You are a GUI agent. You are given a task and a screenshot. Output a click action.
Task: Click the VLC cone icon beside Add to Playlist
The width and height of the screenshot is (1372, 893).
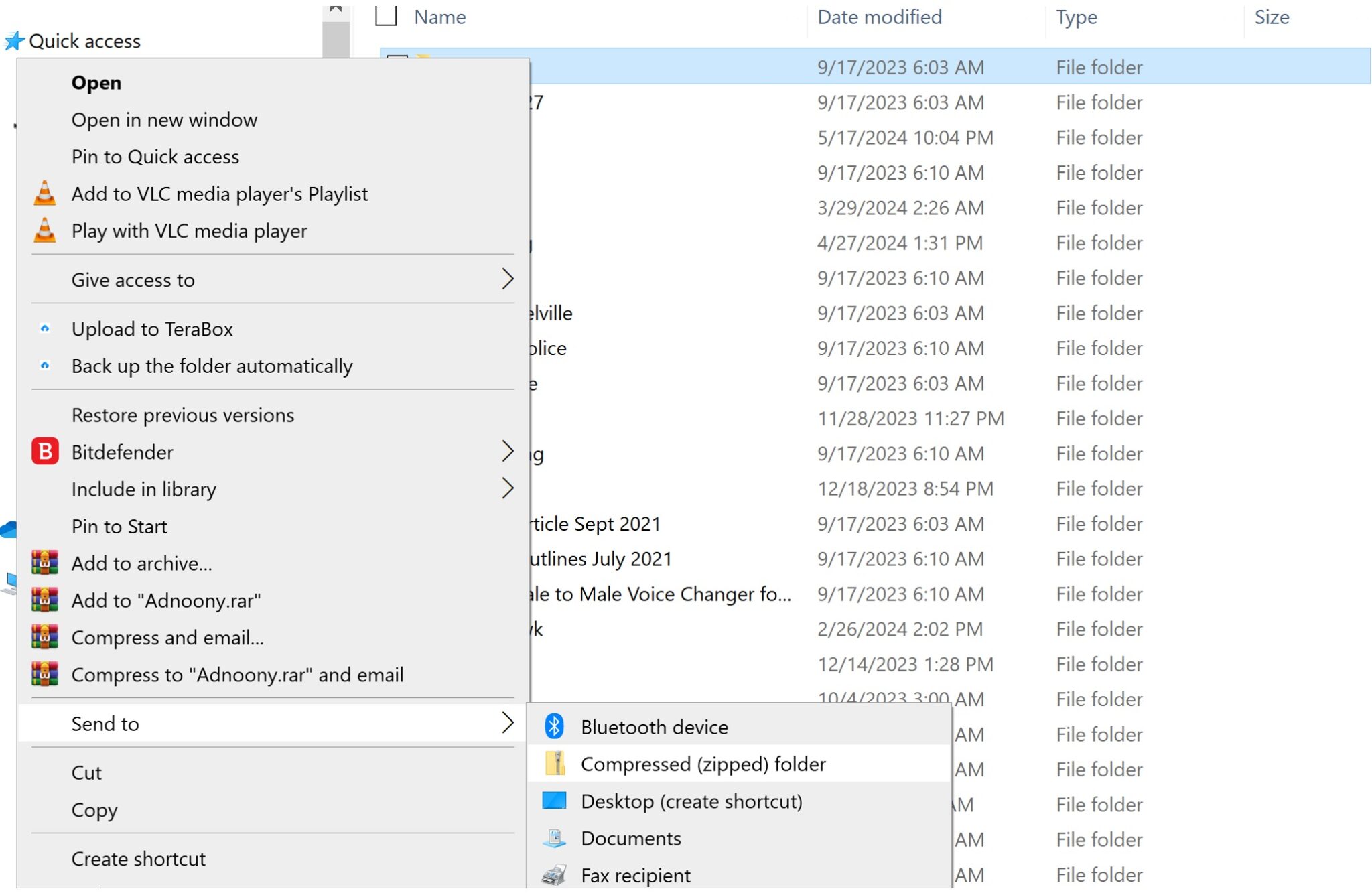click(44, 194)
